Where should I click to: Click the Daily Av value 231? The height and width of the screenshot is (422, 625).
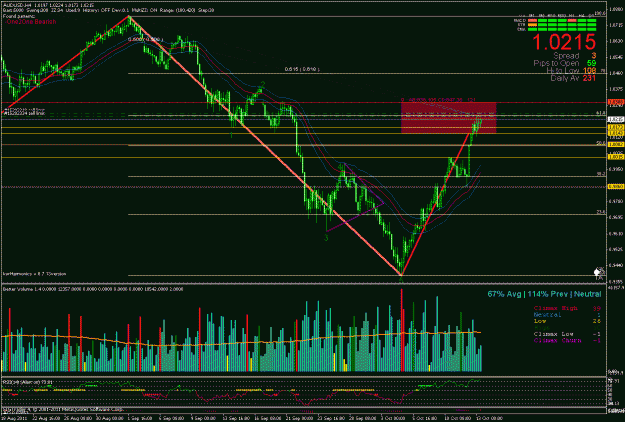[x=589, y=78]
